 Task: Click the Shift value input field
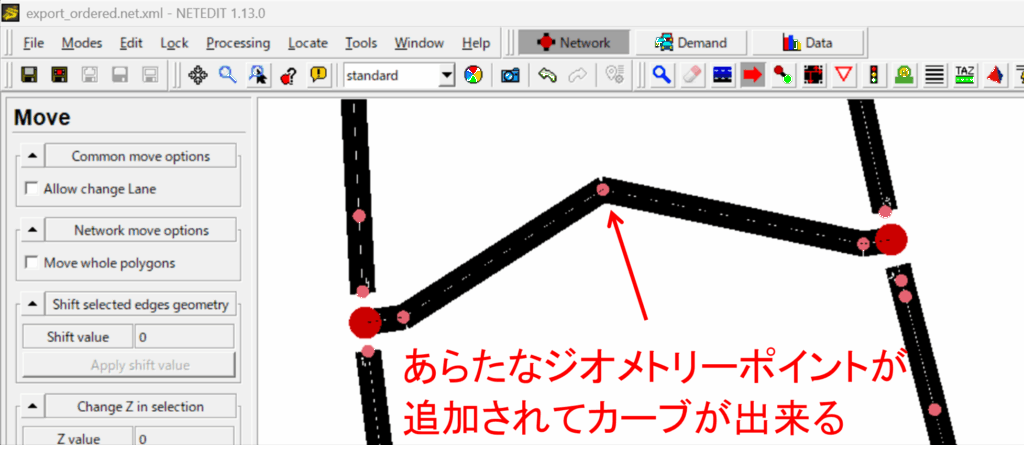(x=184, y=337)
